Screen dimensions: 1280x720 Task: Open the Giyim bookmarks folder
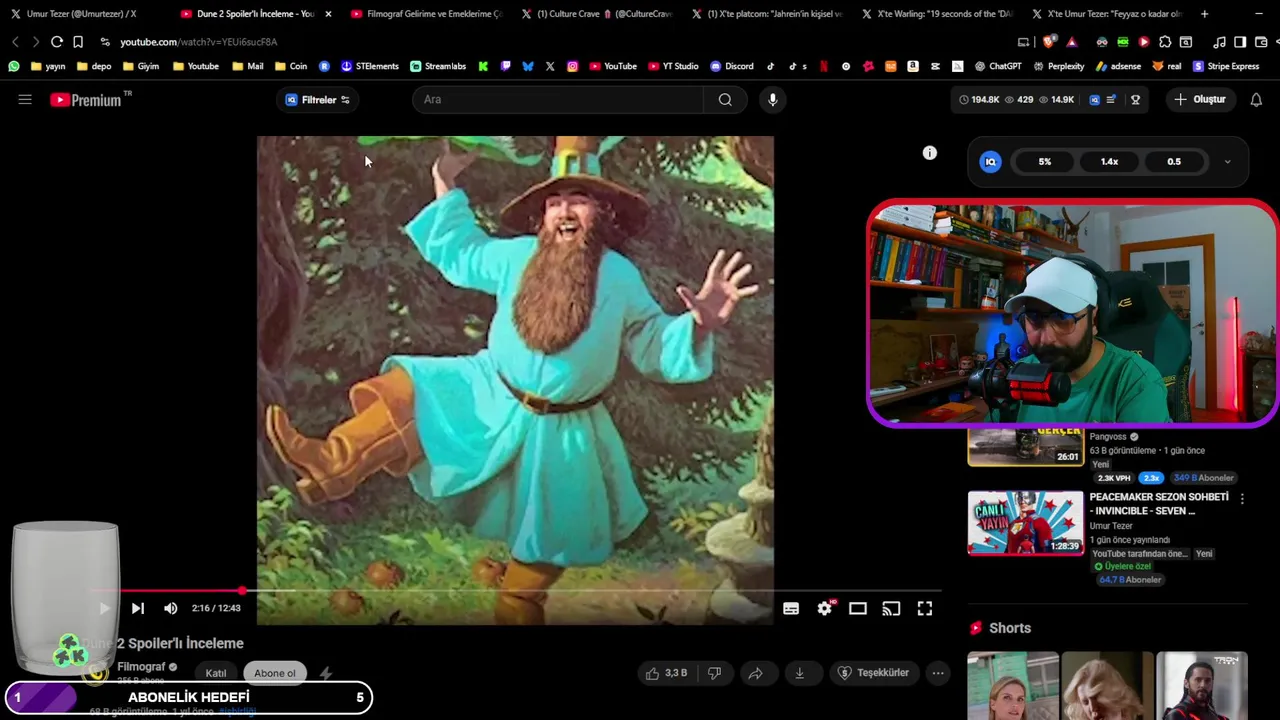pos(141,66)
